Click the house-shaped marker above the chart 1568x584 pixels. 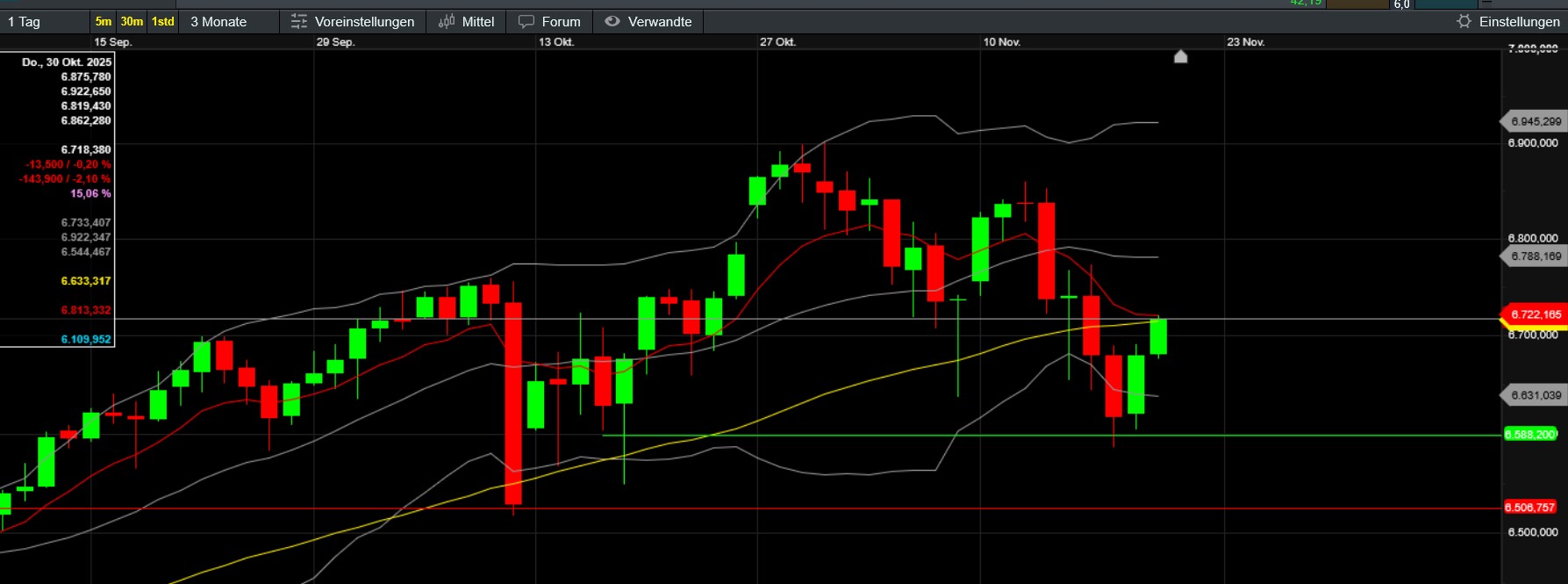click(x=1180, y=57)
